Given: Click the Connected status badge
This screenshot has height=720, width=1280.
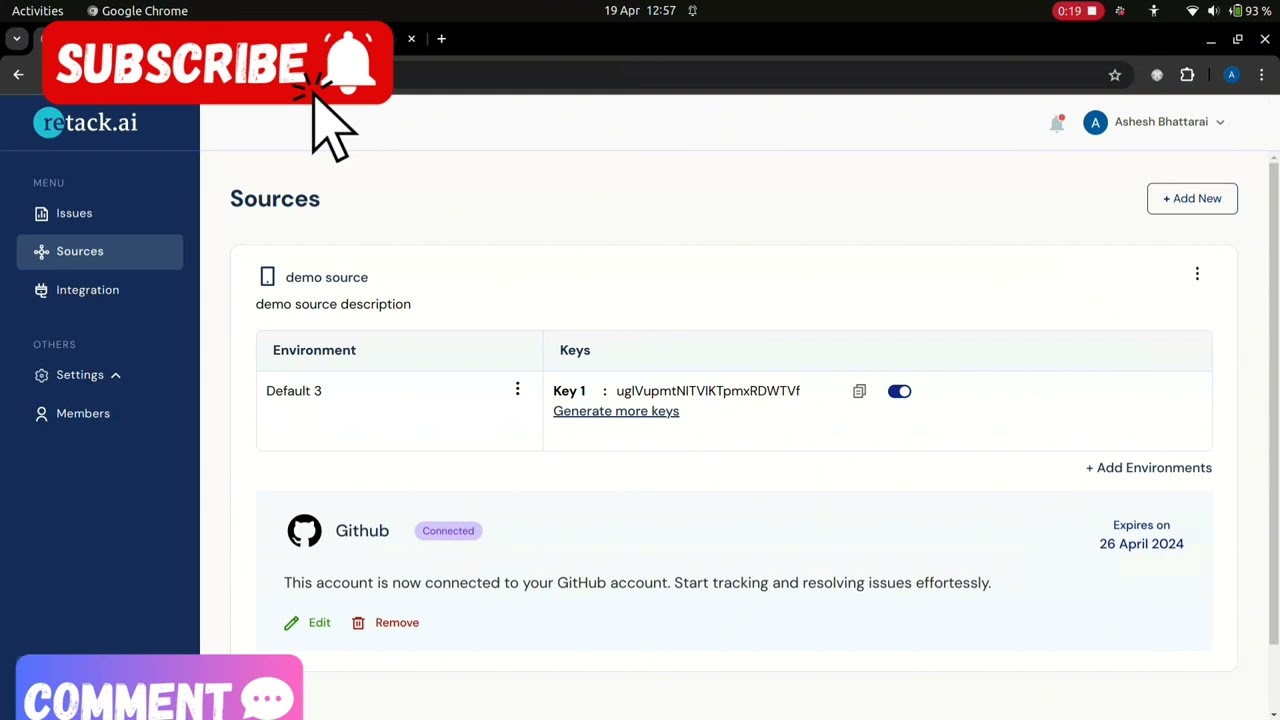Looking at the screenshot, I should 448,531.
